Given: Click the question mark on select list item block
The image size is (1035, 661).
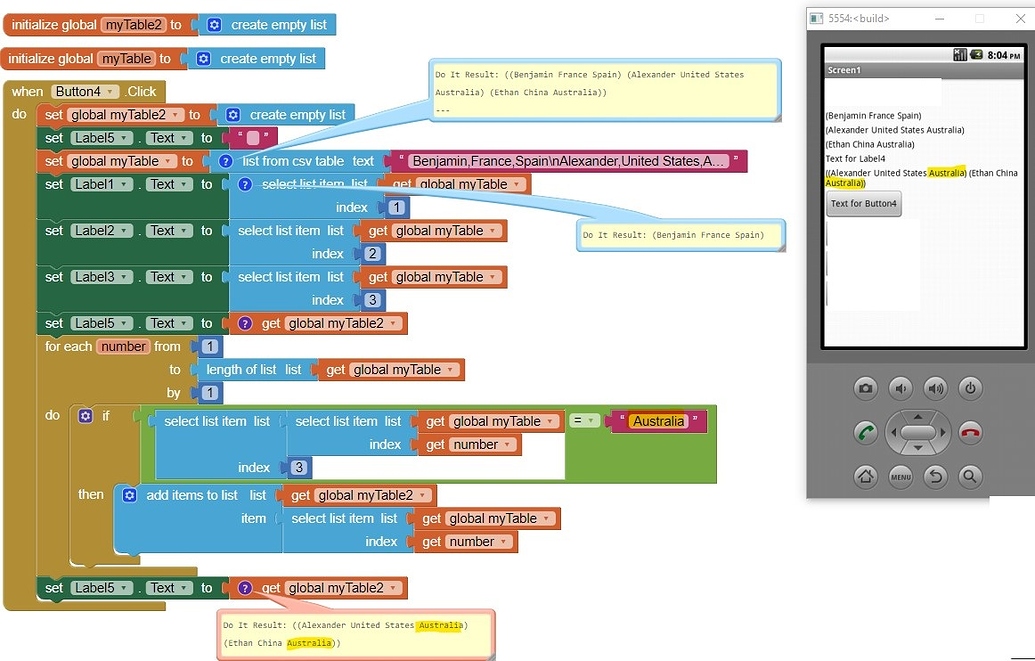Looking at the screenshot, I should point(245,184).
